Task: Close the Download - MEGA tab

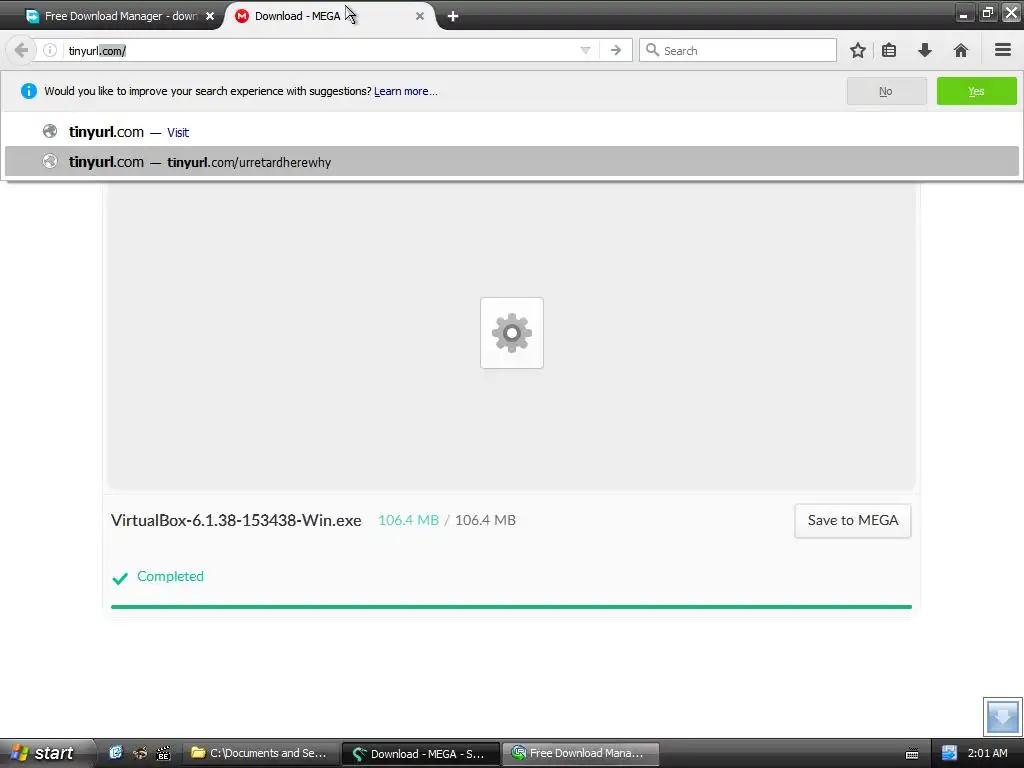Action: (420, 16)
